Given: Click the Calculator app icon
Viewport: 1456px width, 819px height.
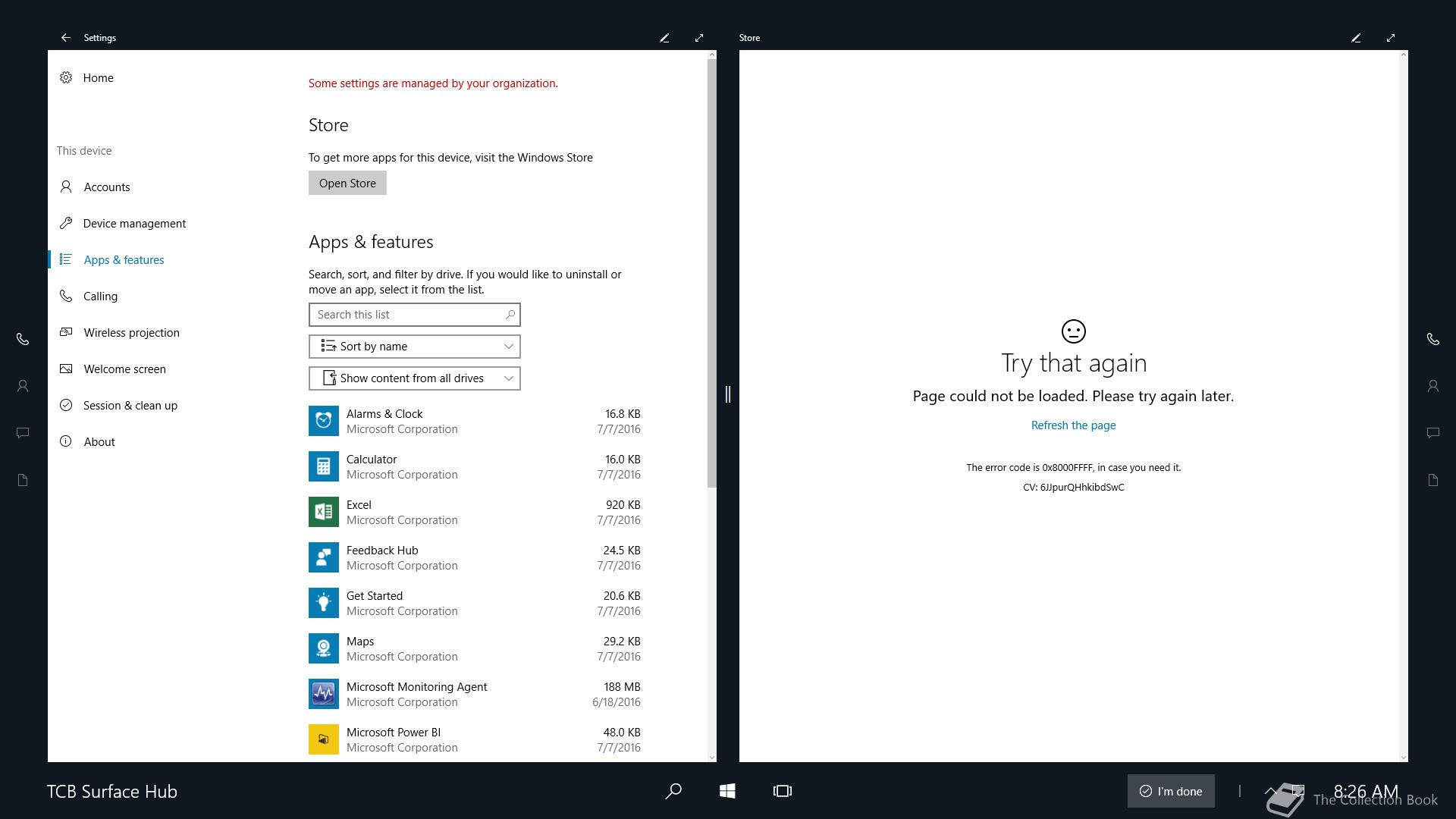Looking at the screenshot, I should 324,466.
